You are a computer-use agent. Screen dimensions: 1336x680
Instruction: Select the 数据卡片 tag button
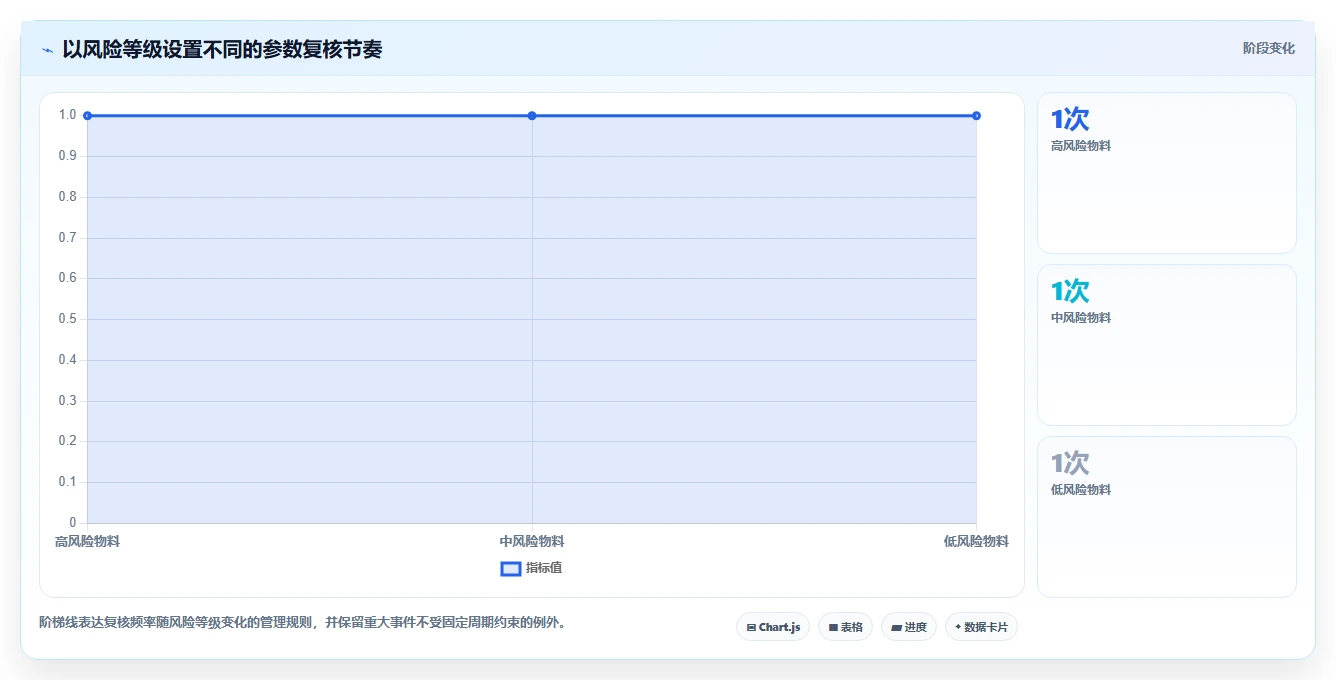pos(981,627)
